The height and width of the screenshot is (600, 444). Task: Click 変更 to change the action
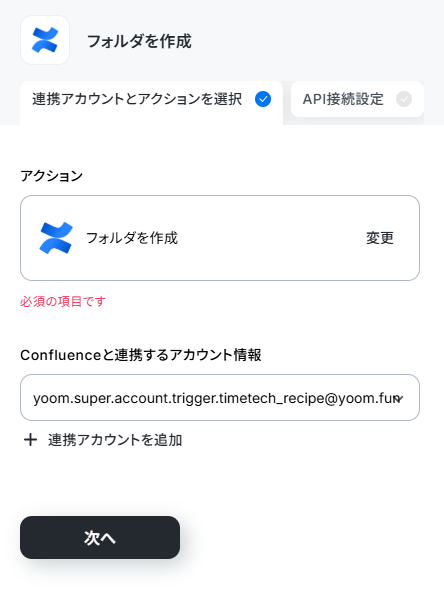(x=380, y=238)
